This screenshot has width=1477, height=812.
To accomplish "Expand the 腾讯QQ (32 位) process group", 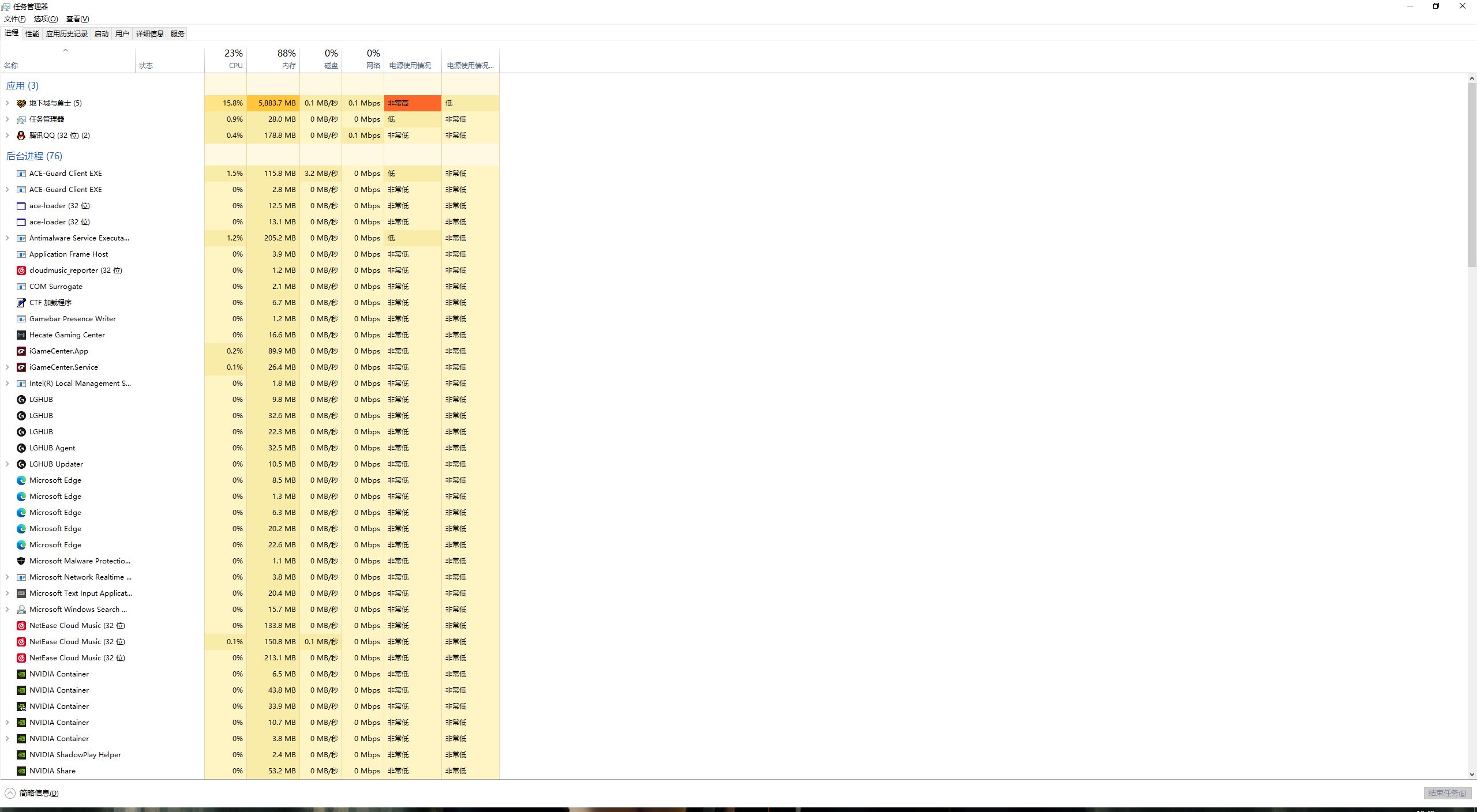I will point(7,136).
